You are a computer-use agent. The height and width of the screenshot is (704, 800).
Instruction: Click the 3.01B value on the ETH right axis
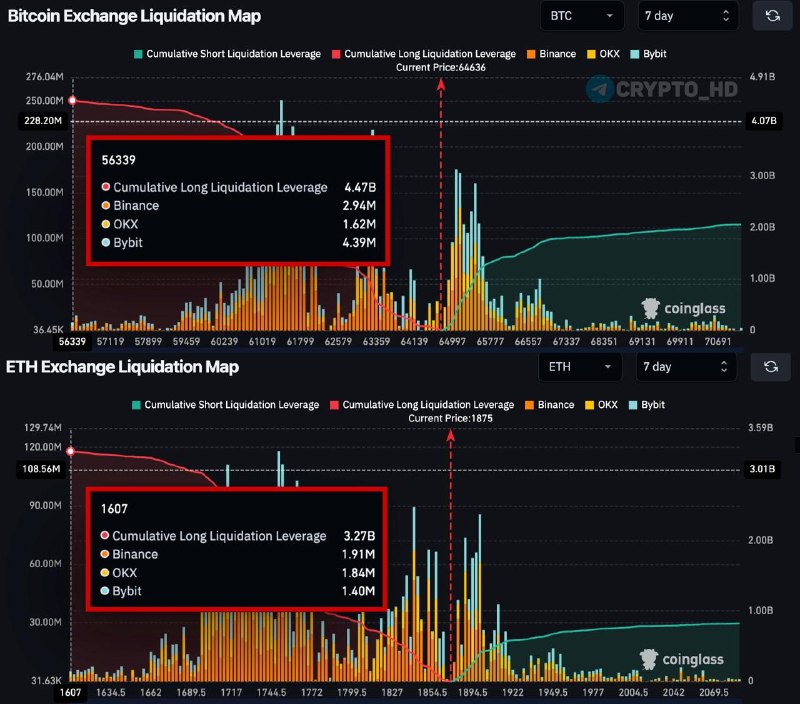click(x=762, y=469)
